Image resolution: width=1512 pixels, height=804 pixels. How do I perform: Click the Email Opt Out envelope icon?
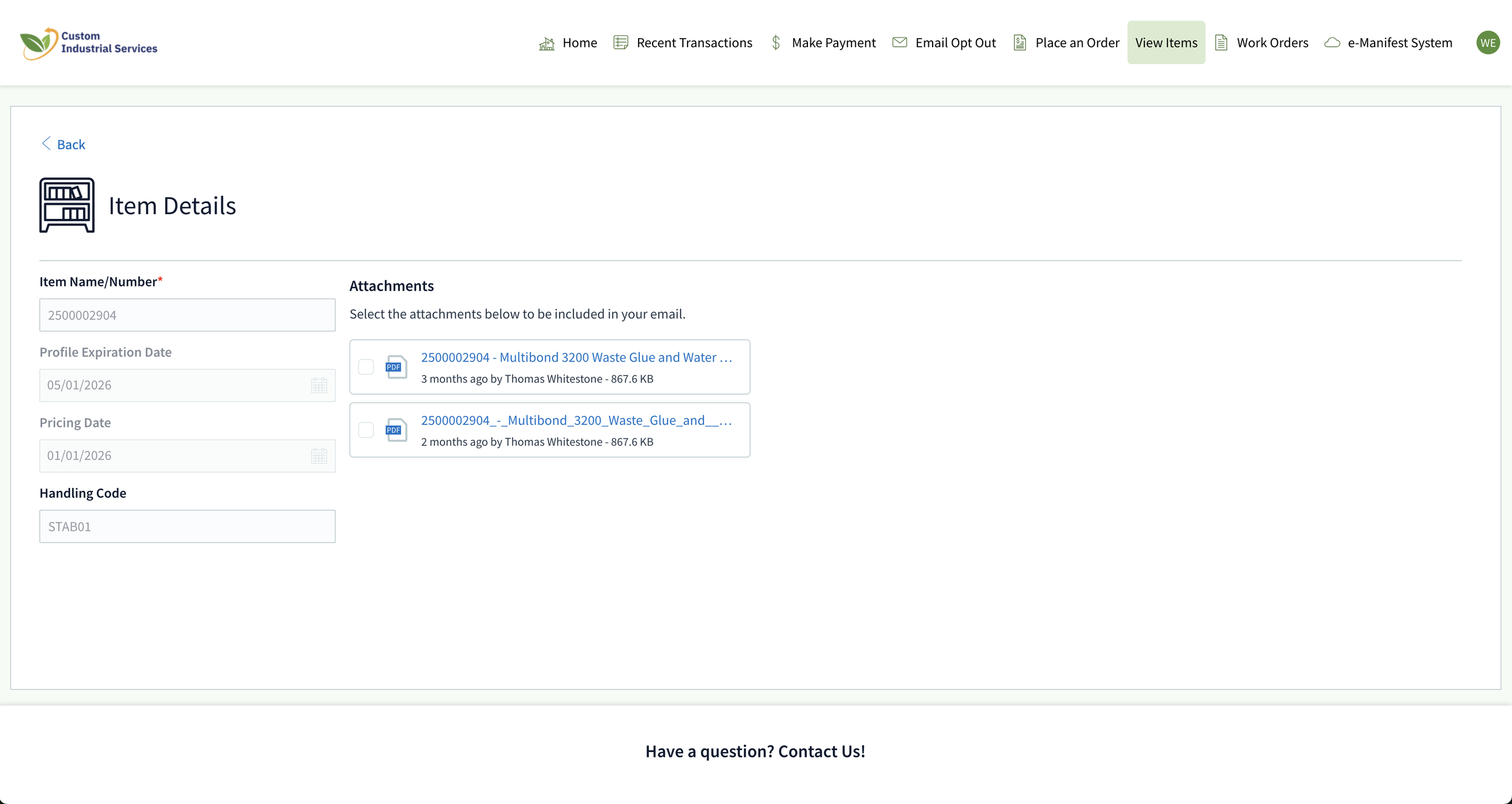[899, 43]
